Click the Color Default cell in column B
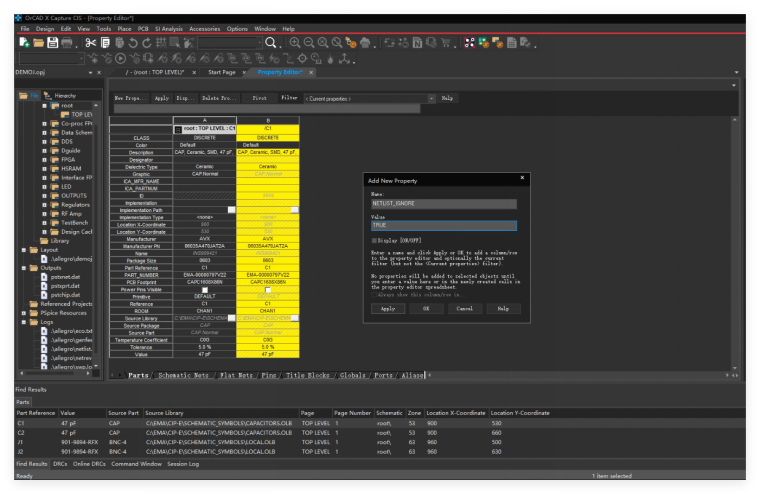Screen dimensions: 761x495 pos(267,145)
